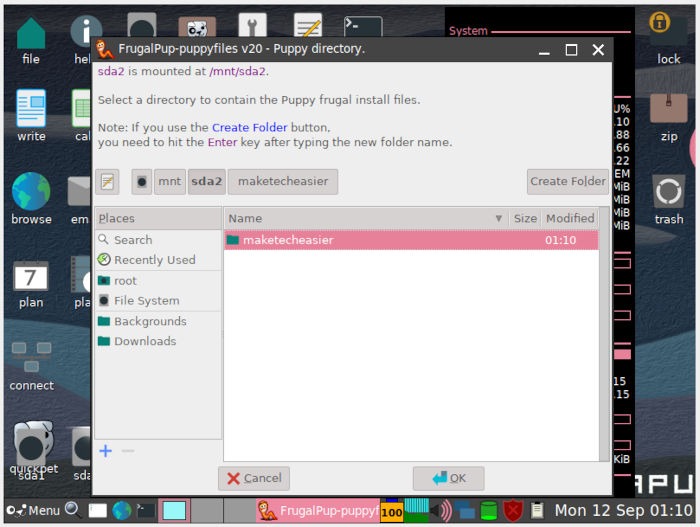Click the sda2 path button
700x527 pixels.
click(207, 182)
